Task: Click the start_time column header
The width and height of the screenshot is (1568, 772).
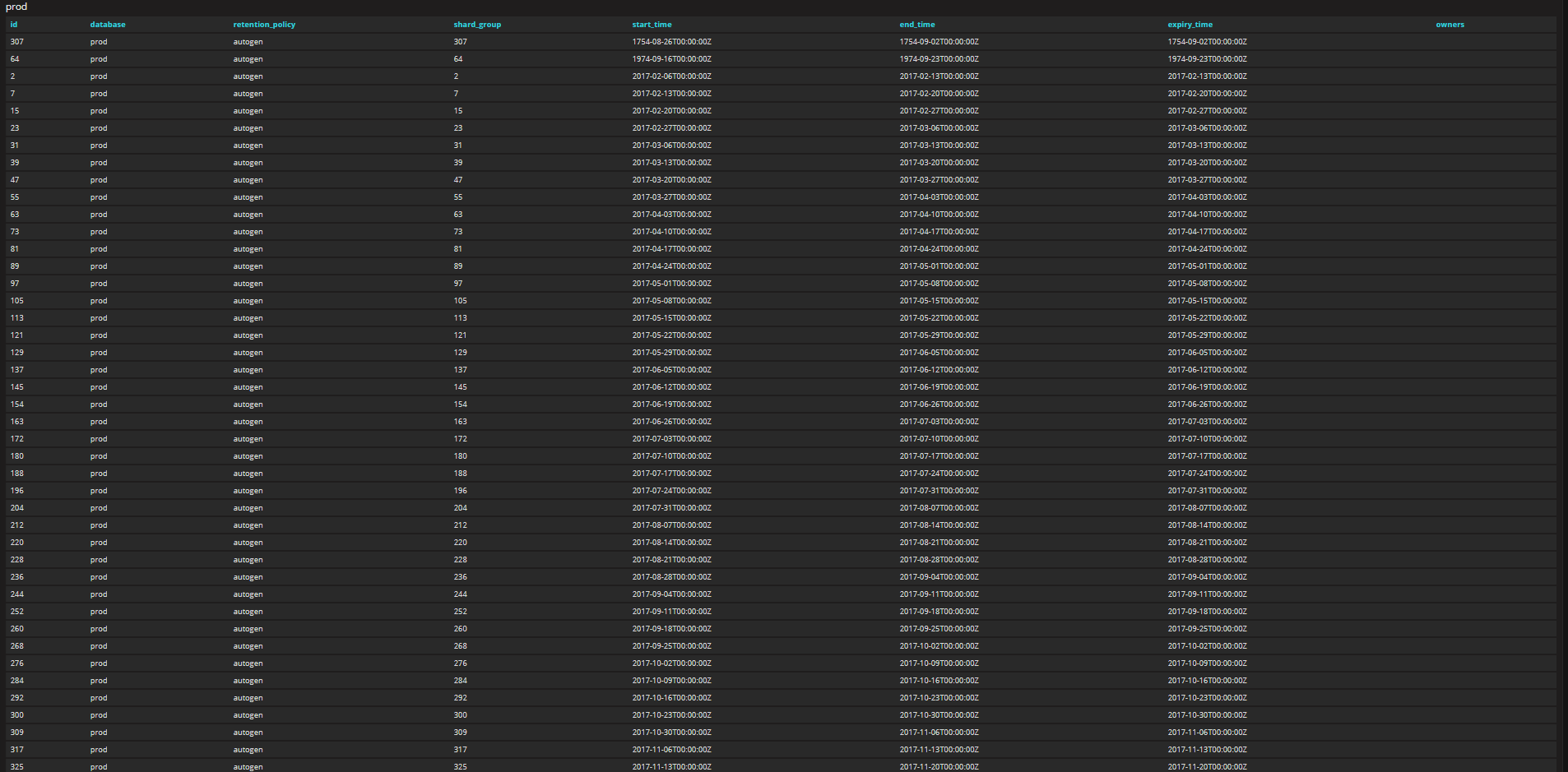Action: coord(652,25)
